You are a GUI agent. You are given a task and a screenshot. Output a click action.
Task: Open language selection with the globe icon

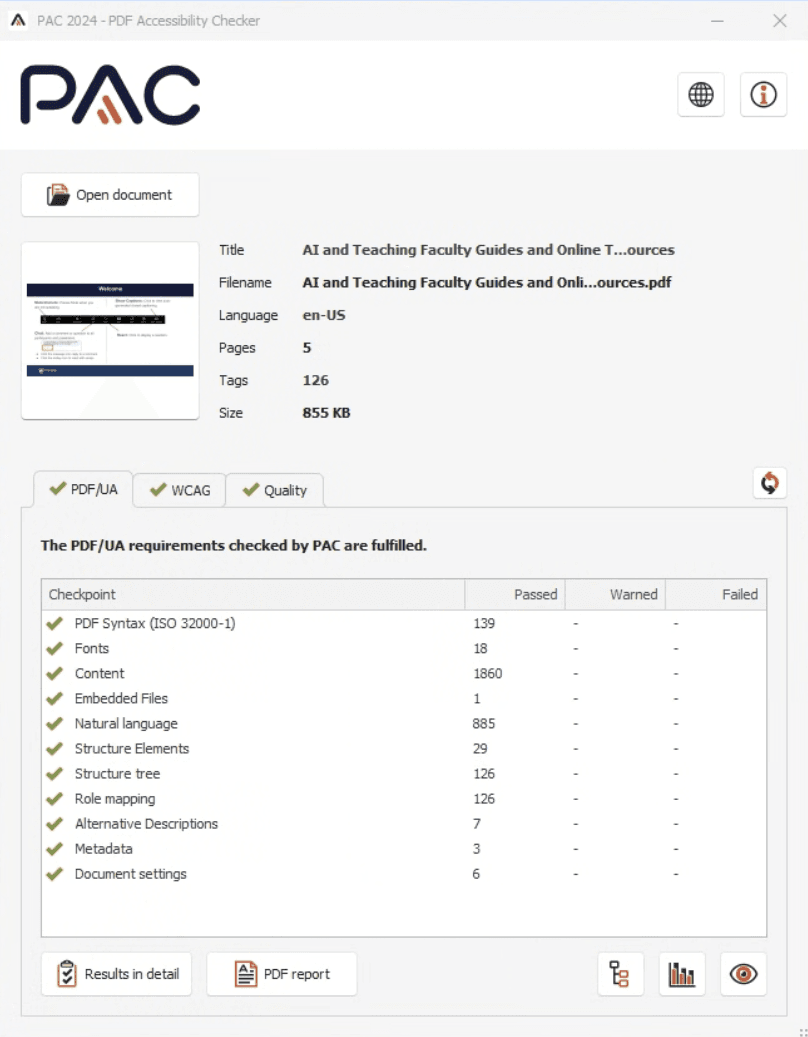[x=700, y=94]
